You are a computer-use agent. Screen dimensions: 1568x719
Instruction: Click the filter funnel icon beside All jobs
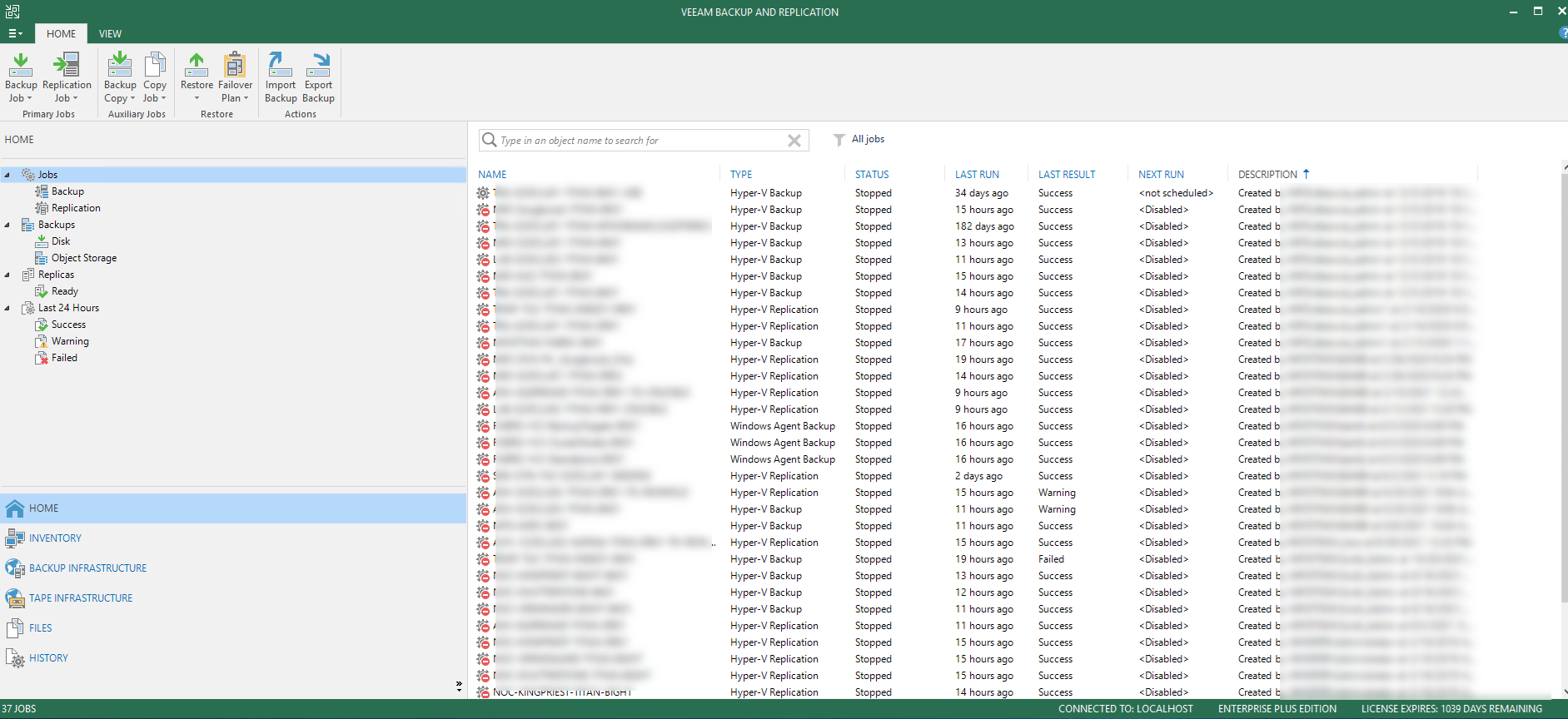point(839,140)
